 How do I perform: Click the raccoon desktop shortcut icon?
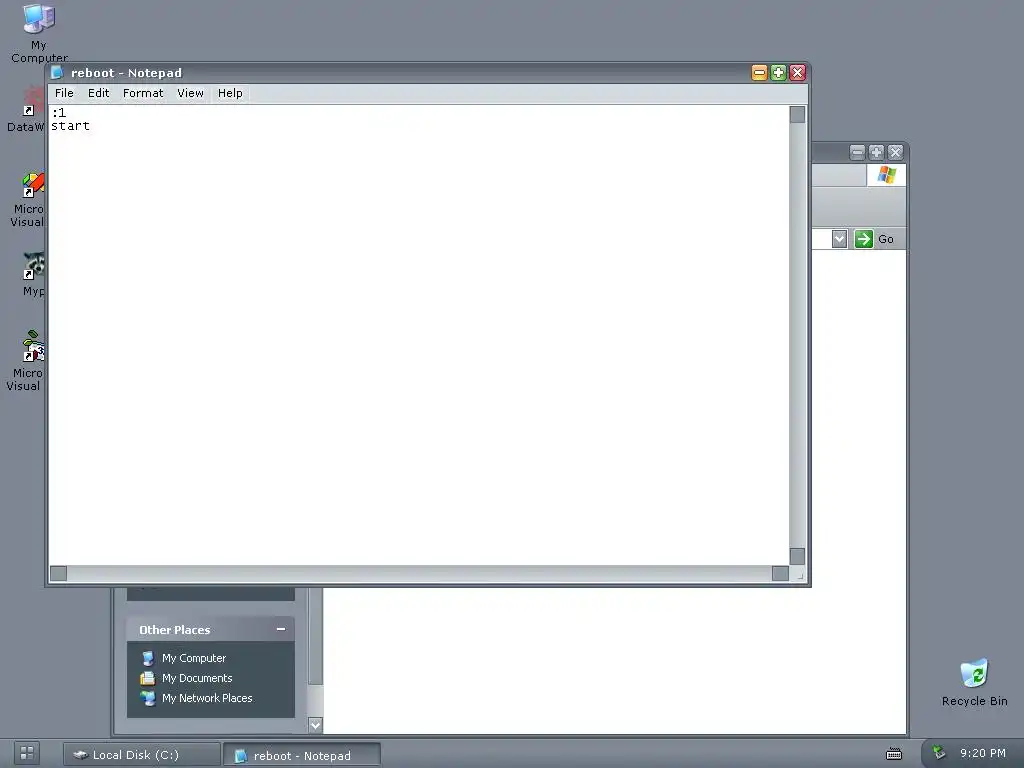coord(34,265)
